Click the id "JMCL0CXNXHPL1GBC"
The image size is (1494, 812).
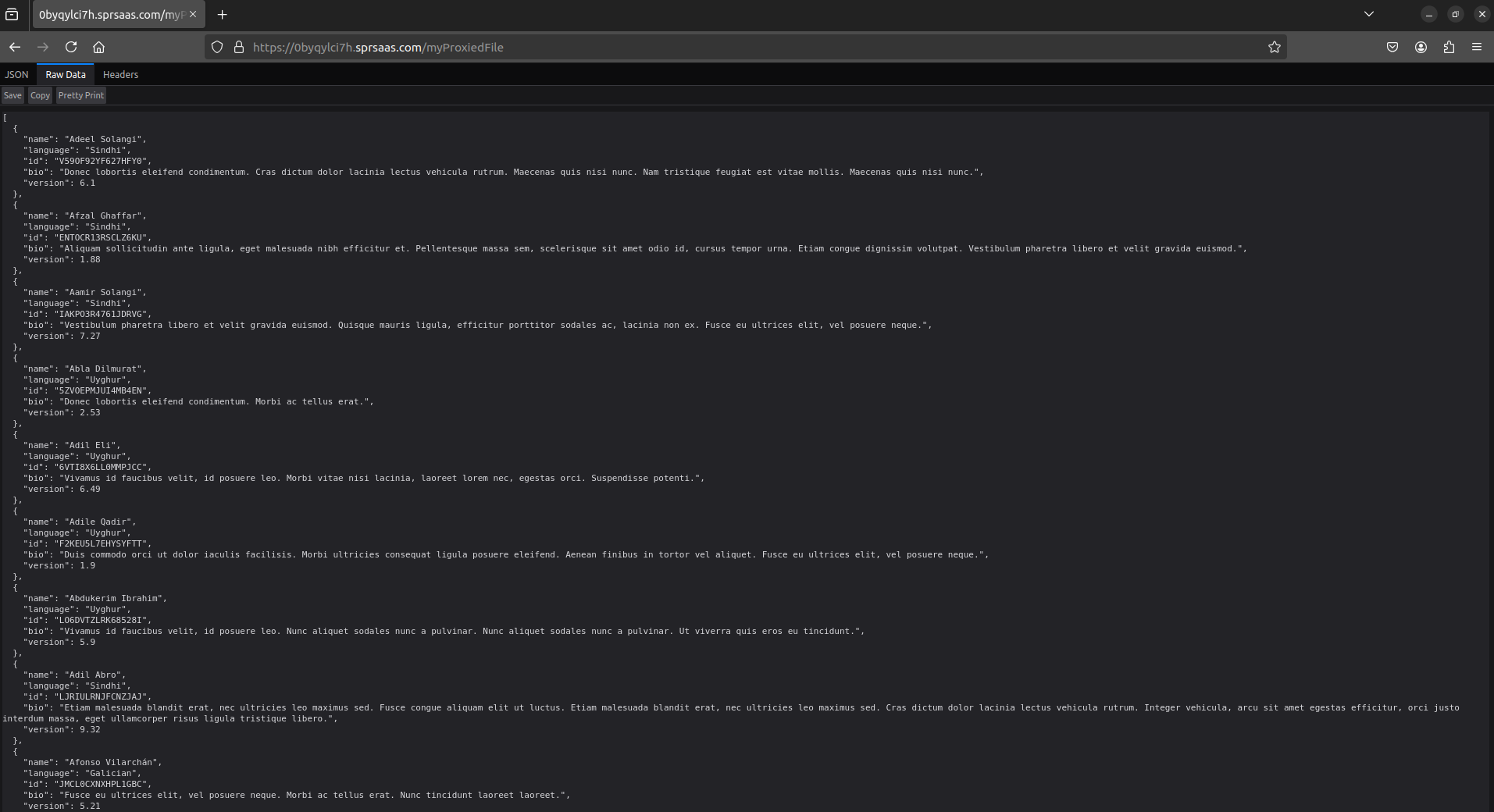(x=103, y=784)
